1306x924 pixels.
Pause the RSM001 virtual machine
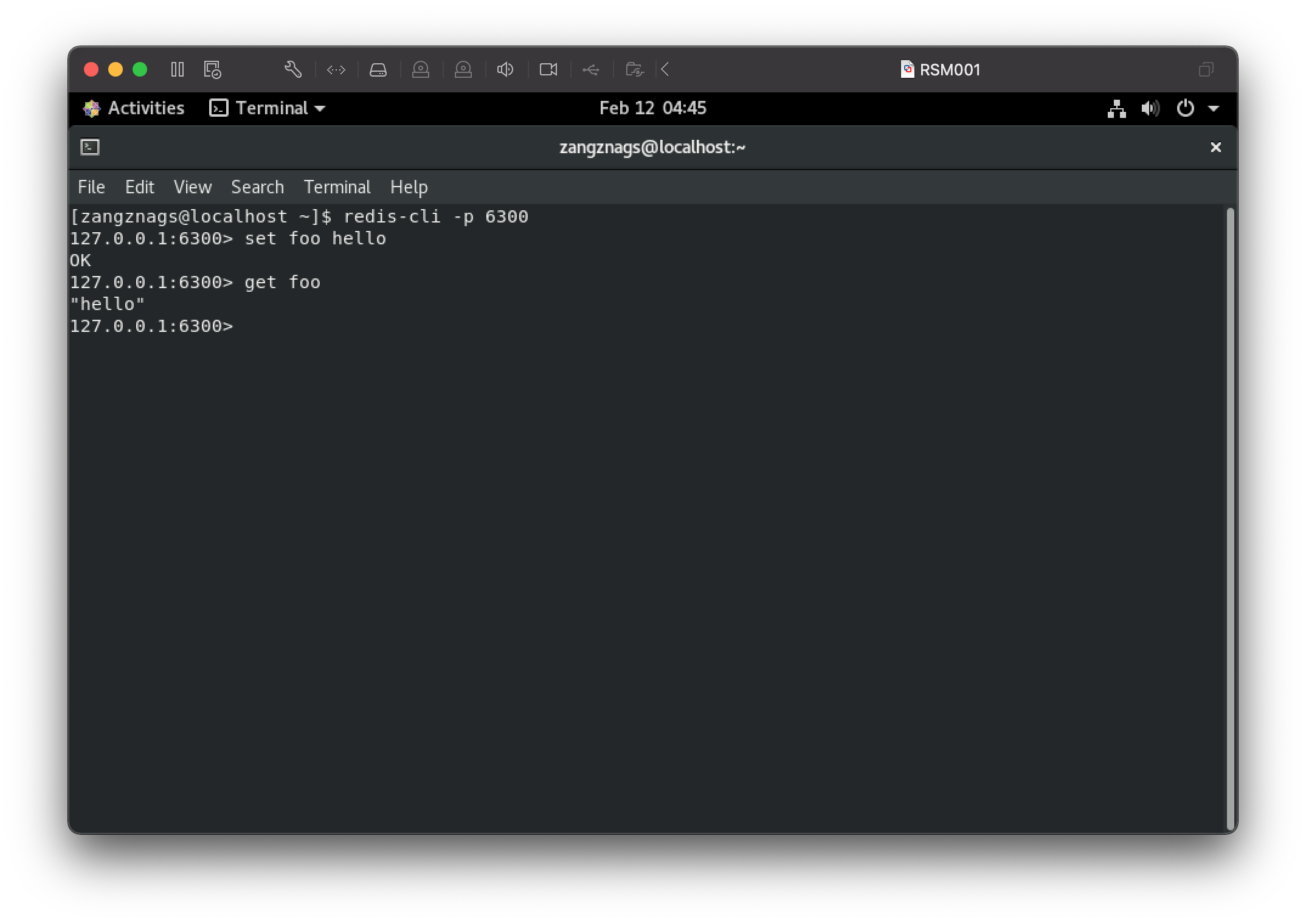pos(178,70)
